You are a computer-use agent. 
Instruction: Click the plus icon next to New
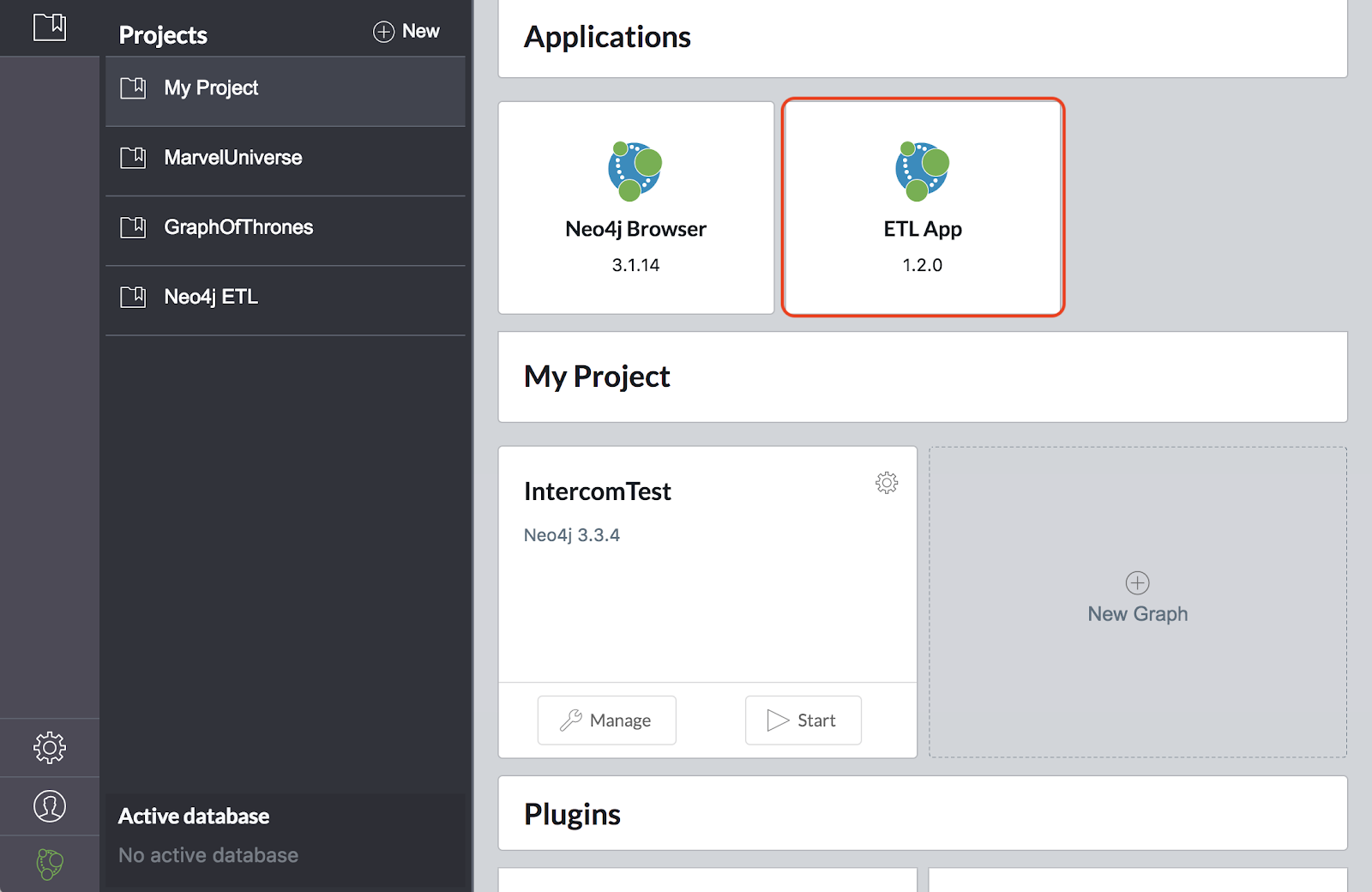pyautogui.click(x=383, y=32)
